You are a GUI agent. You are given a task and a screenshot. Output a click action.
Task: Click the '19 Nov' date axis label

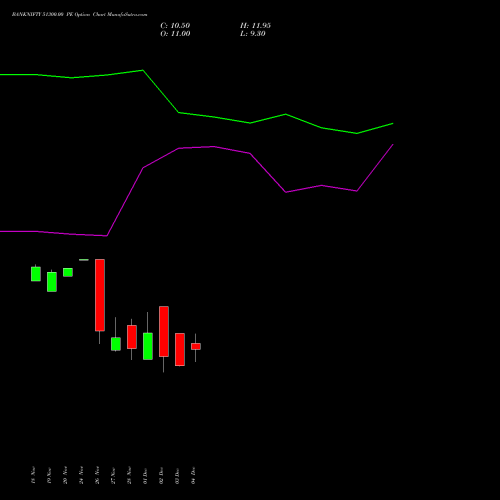point(49,475)
